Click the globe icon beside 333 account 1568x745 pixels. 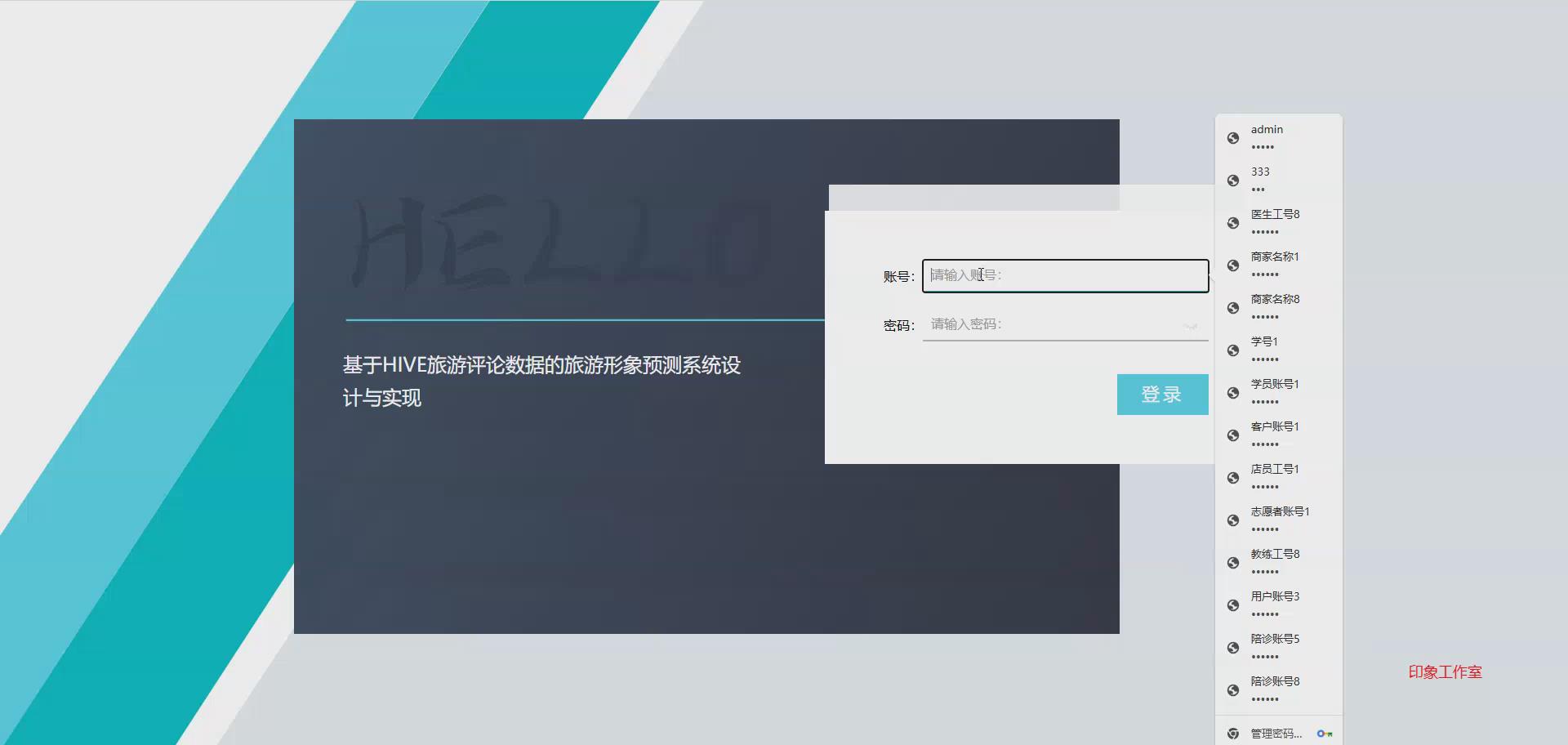pyautogui.click(x=1232, y=180)
